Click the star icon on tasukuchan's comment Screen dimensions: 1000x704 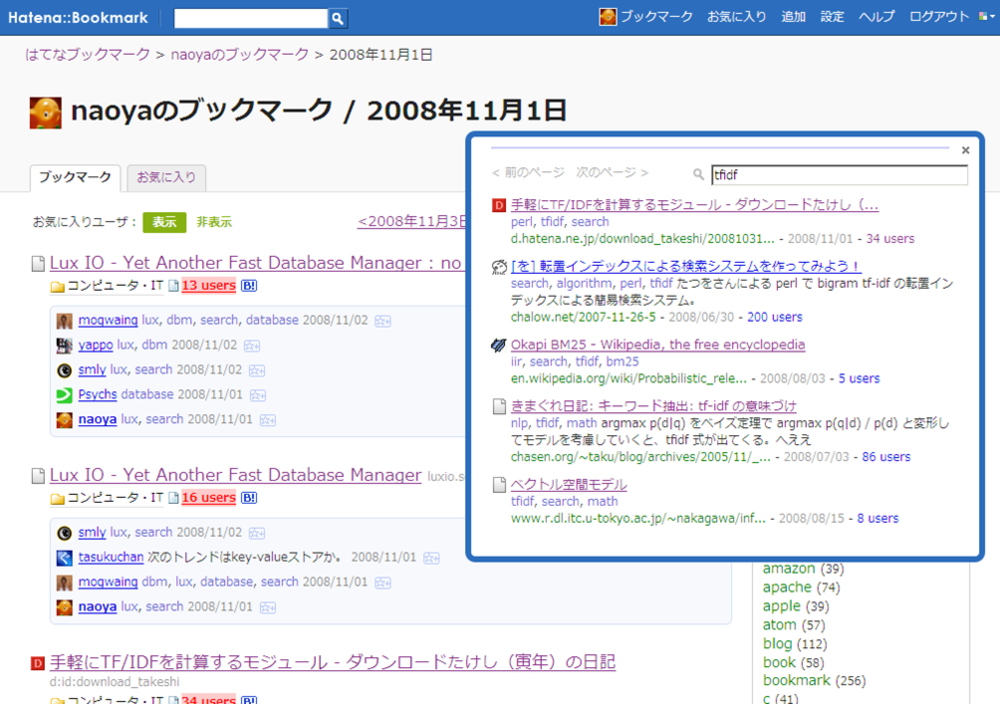click(432, 559)
